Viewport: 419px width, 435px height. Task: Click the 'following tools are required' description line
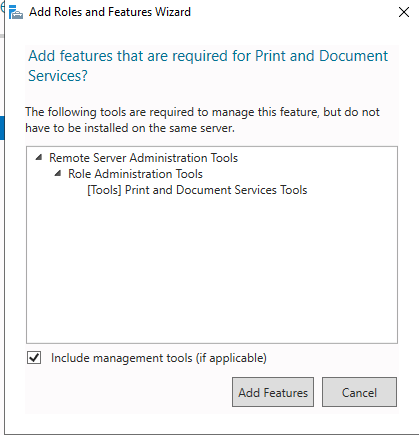[x=202, y=112]
